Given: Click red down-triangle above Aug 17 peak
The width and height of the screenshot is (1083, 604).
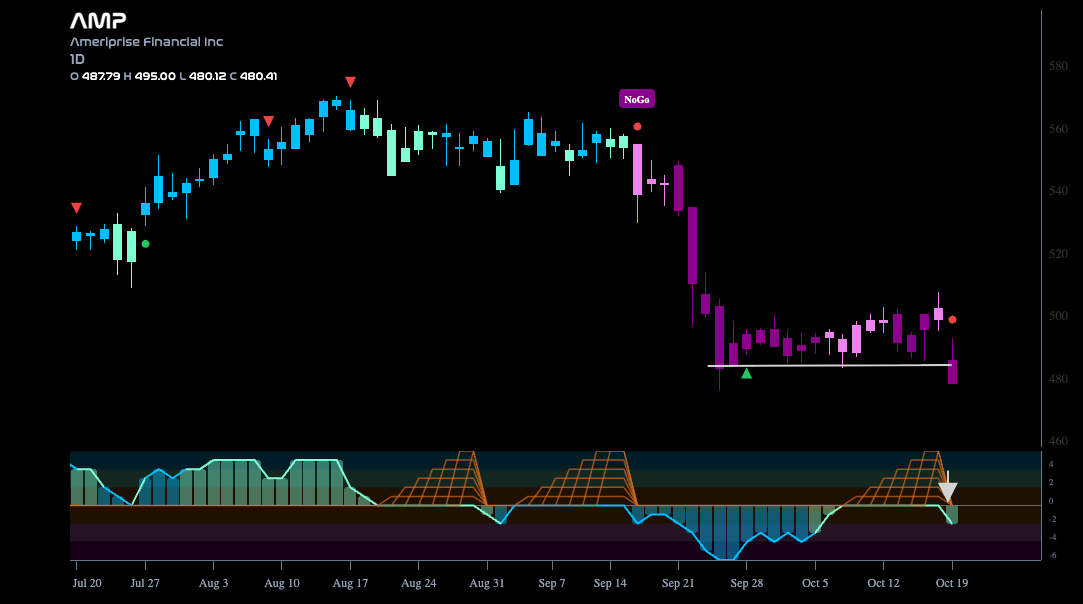Looking at the screenshot, I should pos(350,82).
